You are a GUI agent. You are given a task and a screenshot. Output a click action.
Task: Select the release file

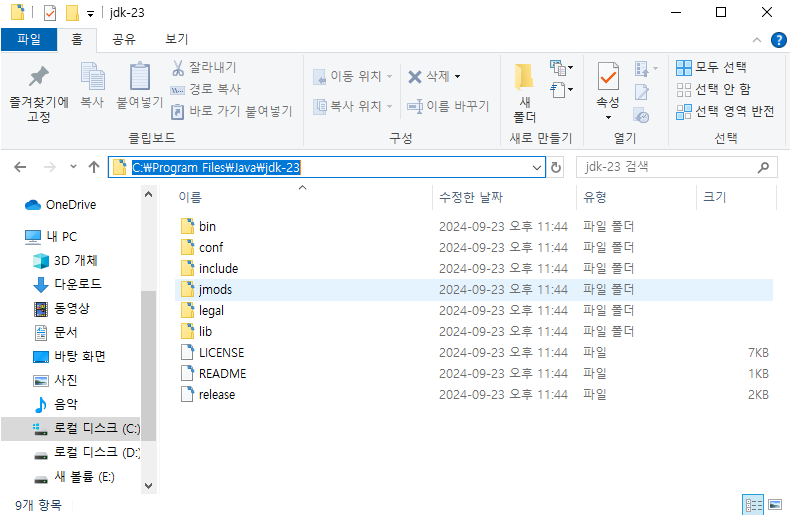474,394
